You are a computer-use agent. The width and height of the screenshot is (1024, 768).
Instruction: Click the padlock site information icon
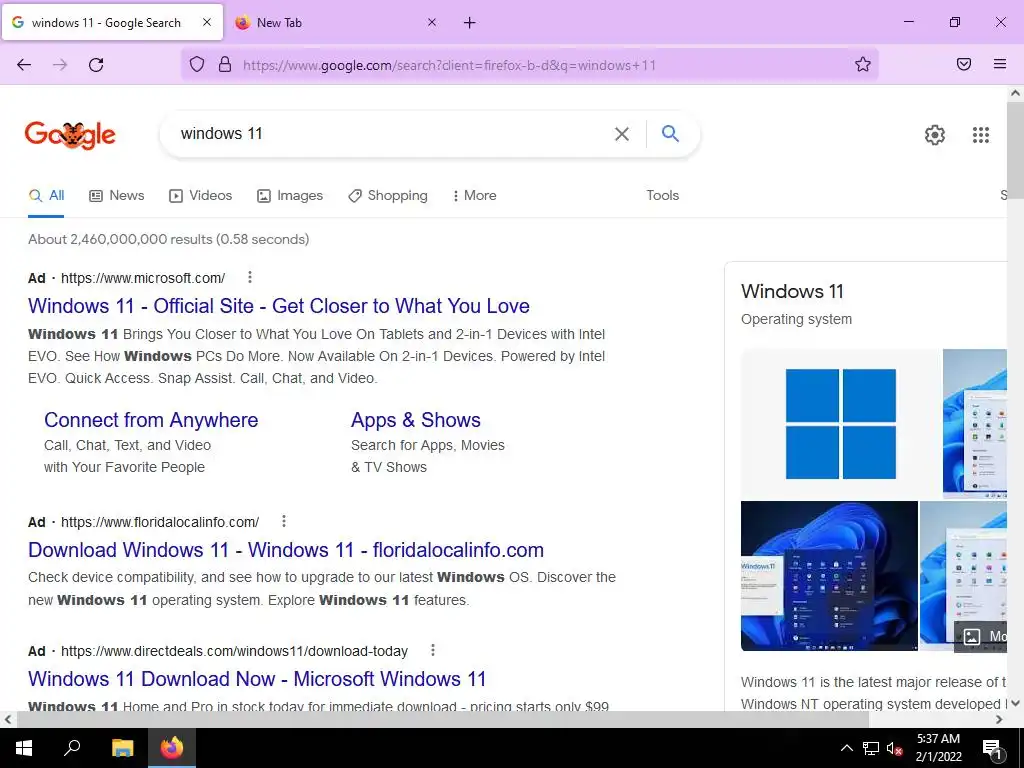[x=225, y=64]
